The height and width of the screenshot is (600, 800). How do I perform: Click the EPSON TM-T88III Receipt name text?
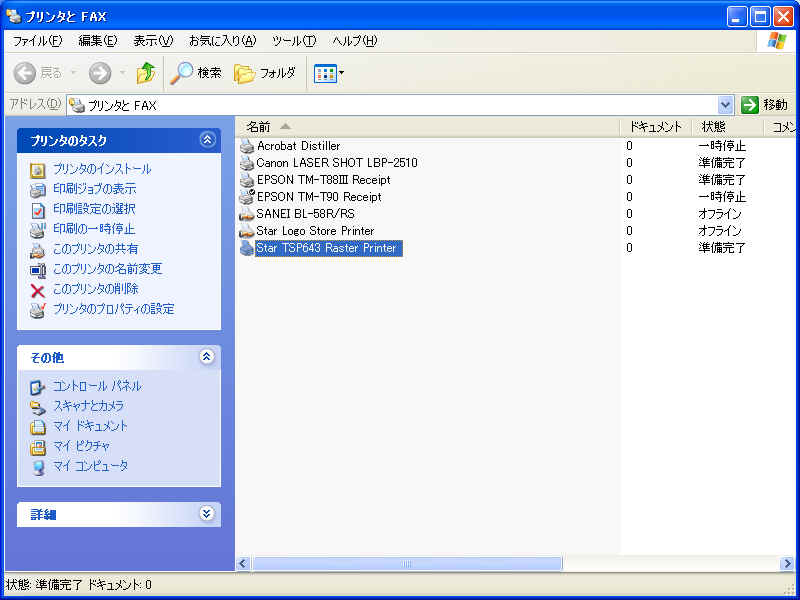[x=323, y=180]
